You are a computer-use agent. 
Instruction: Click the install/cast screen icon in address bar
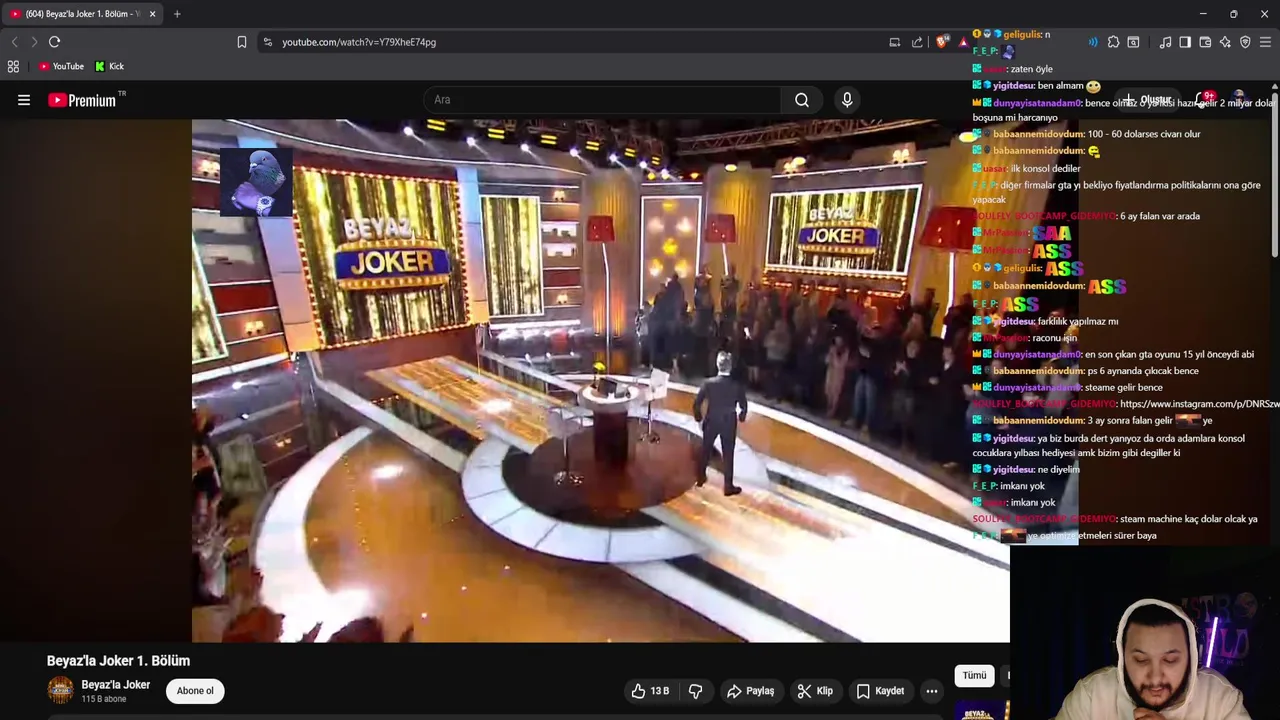(895, 42)
